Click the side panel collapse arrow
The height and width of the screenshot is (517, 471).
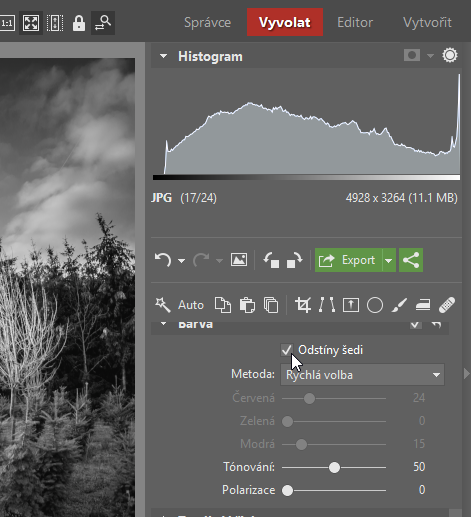[467, 374]
